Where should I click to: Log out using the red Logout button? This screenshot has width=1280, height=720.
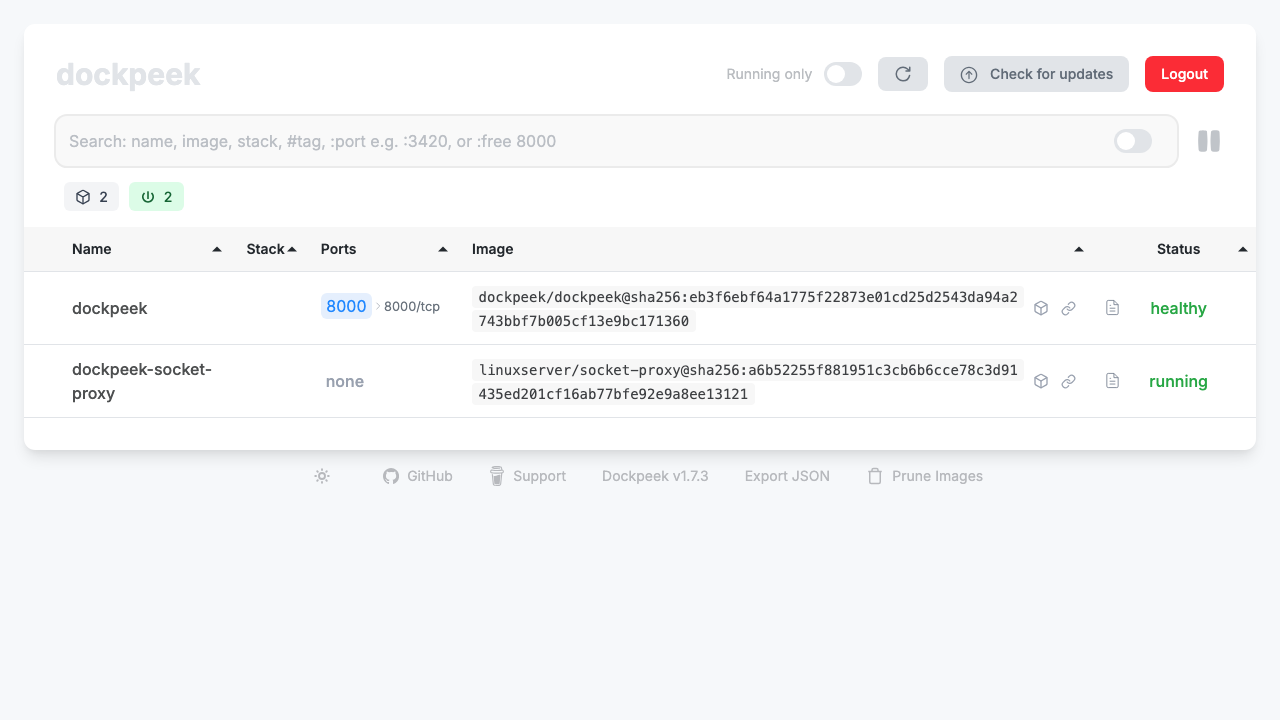(1184, 74)
